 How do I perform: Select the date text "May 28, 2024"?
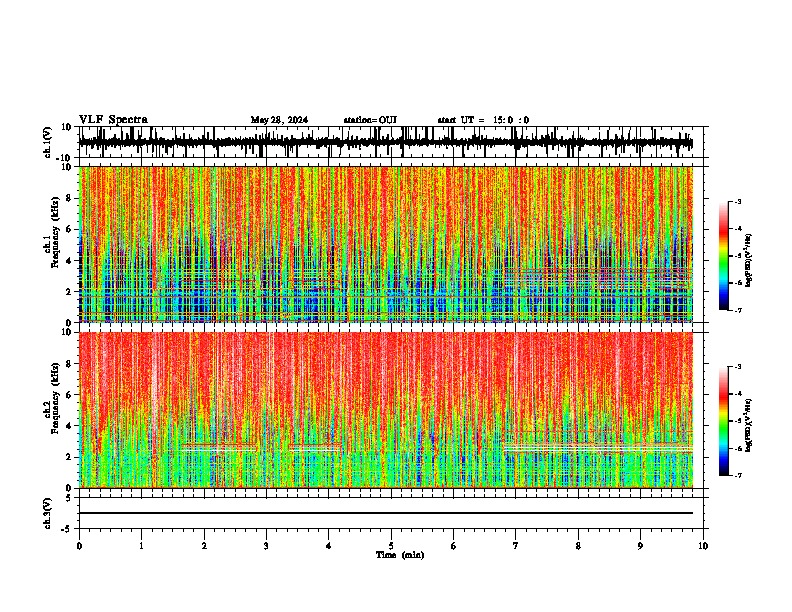279,120
